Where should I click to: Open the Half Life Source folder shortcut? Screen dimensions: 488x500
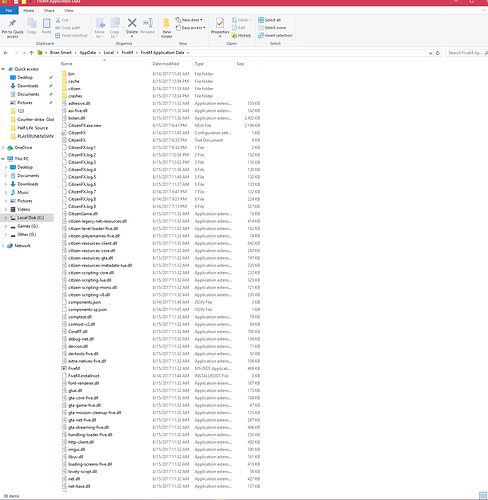pyautogui.click(x=32, y=128)
